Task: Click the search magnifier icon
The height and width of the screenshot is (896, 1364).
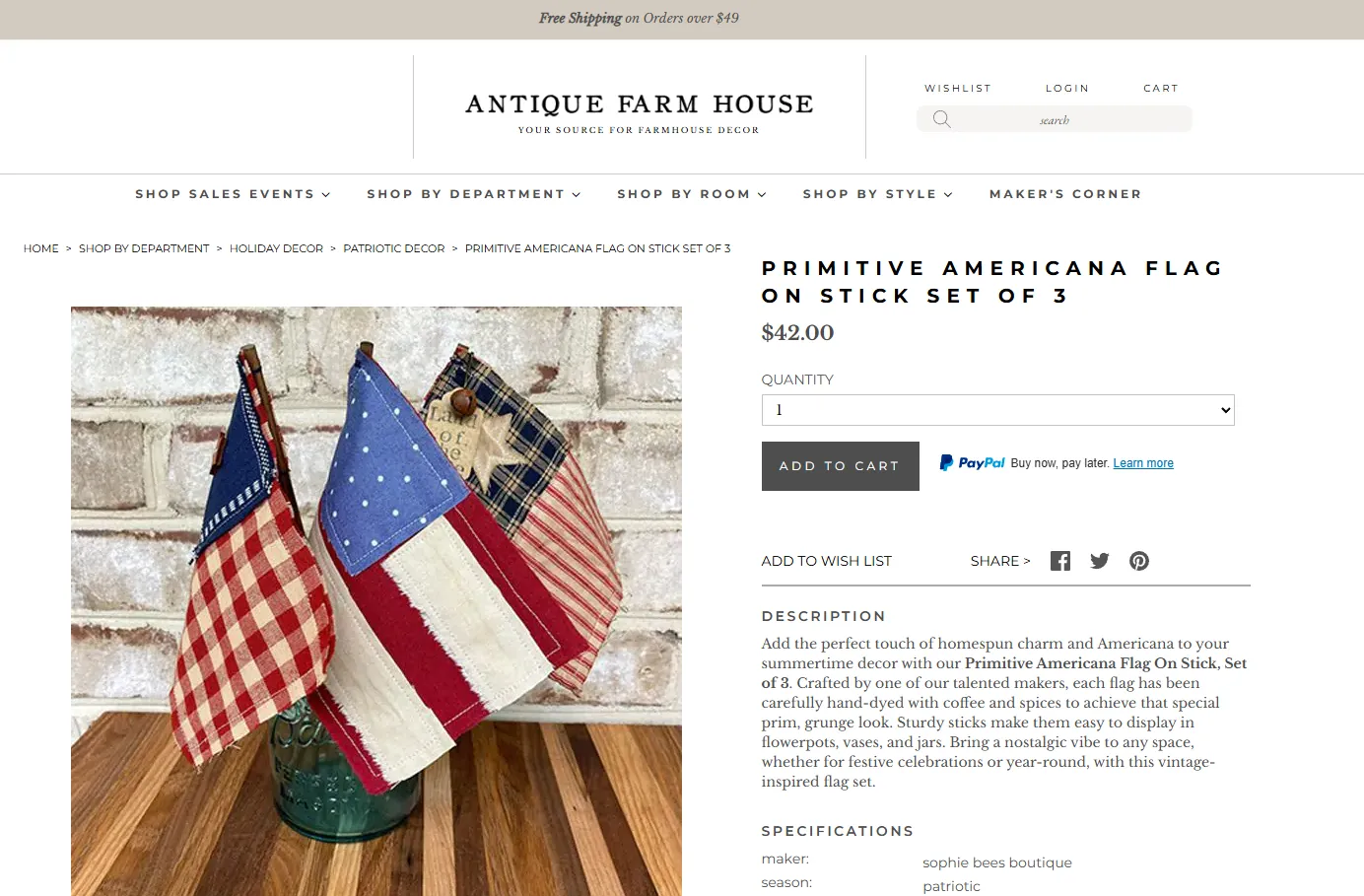Action: [941, 119]
